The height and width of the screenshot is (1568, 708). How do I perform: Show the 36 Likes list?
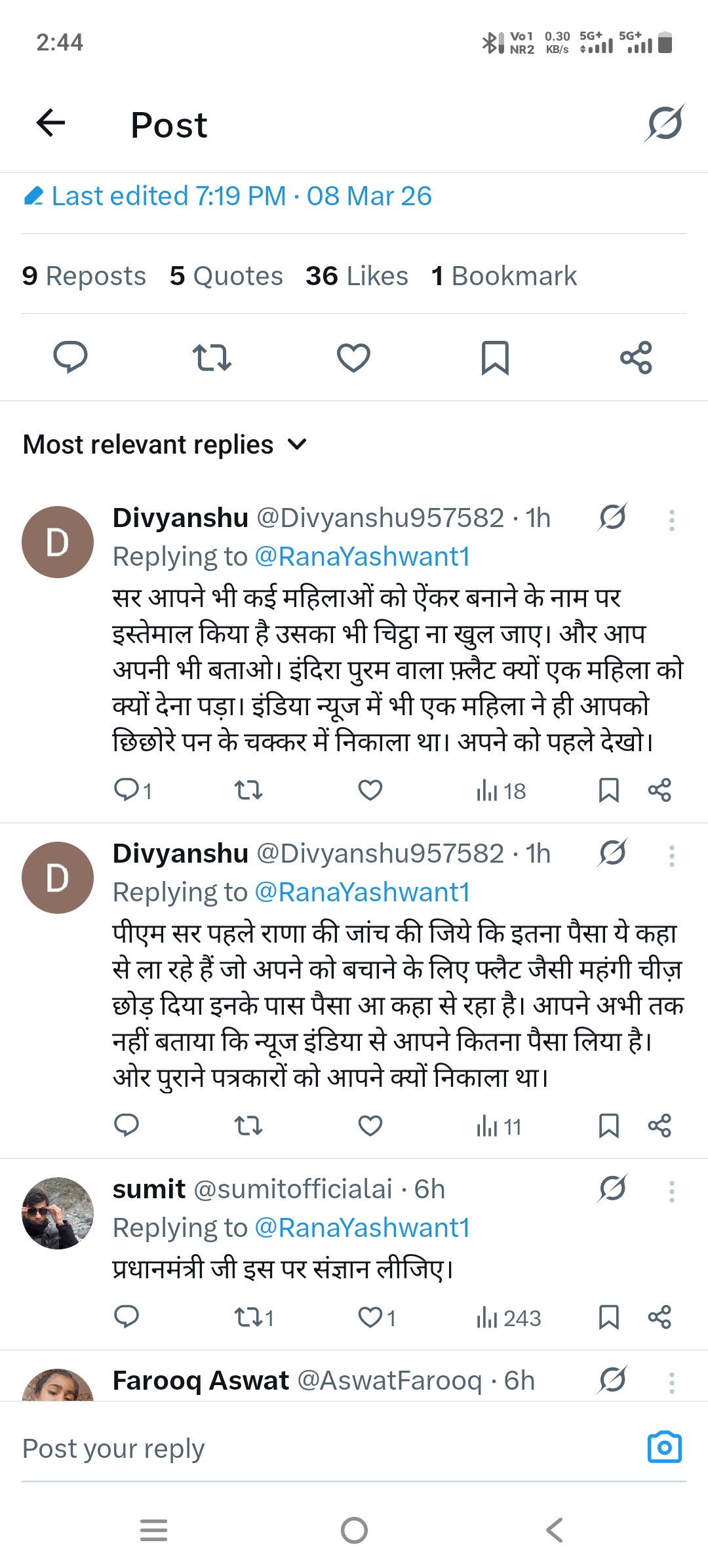click(357, 276)
